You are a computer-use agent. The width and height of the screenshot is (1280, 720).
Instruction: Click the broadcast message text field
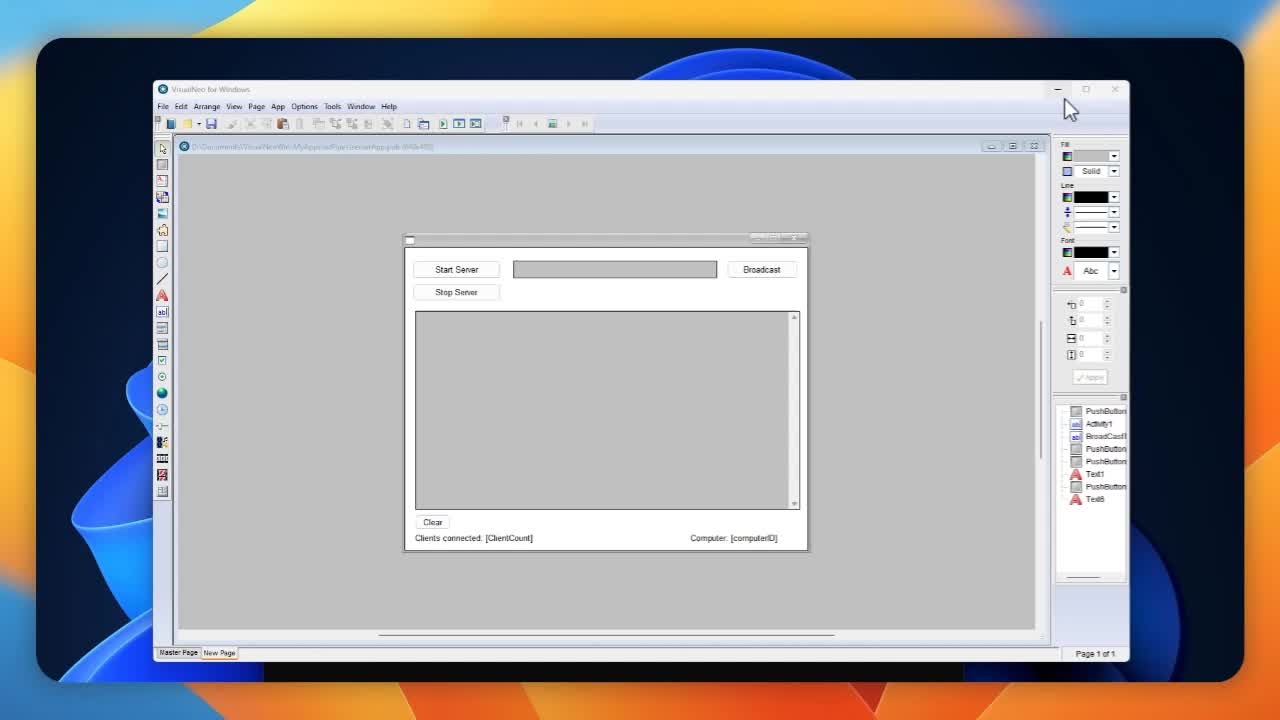pos(614,270)
